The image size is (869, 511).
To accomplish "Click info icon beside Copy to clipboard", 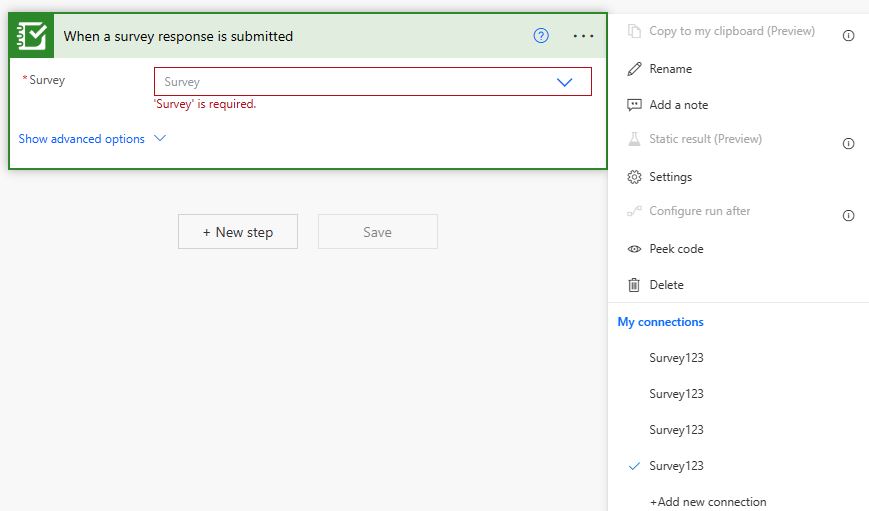I will [x=848, y=36].
